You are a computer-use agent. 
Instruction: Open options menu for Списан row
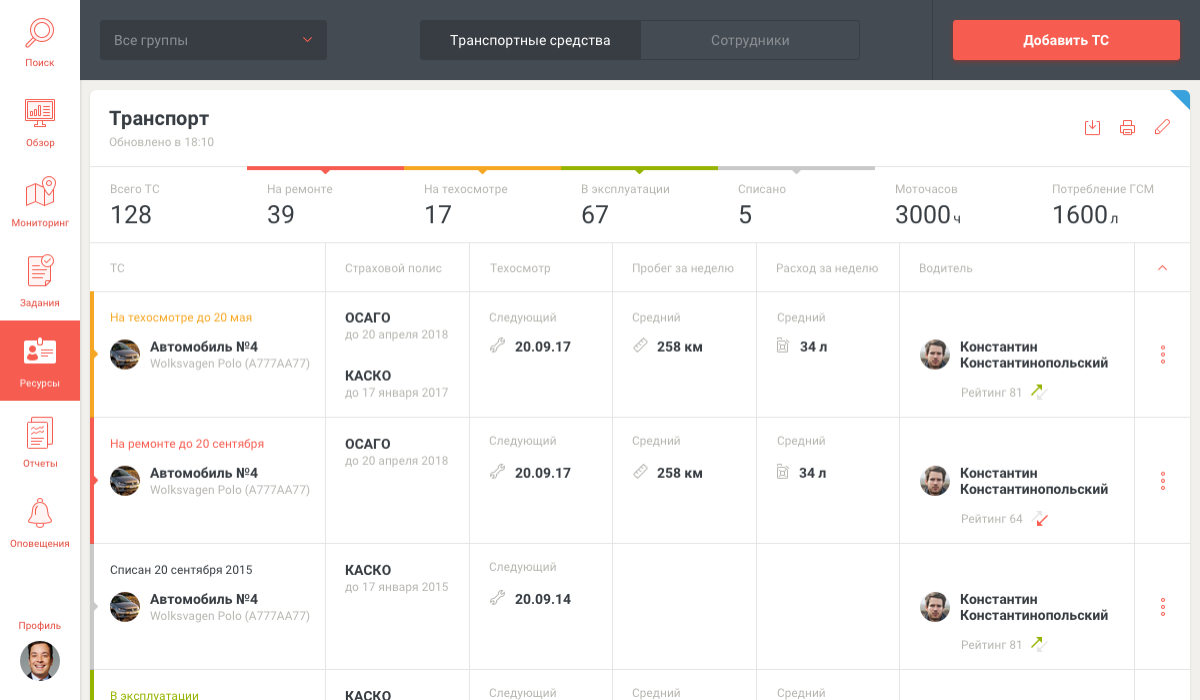[x=1163, y=607]
